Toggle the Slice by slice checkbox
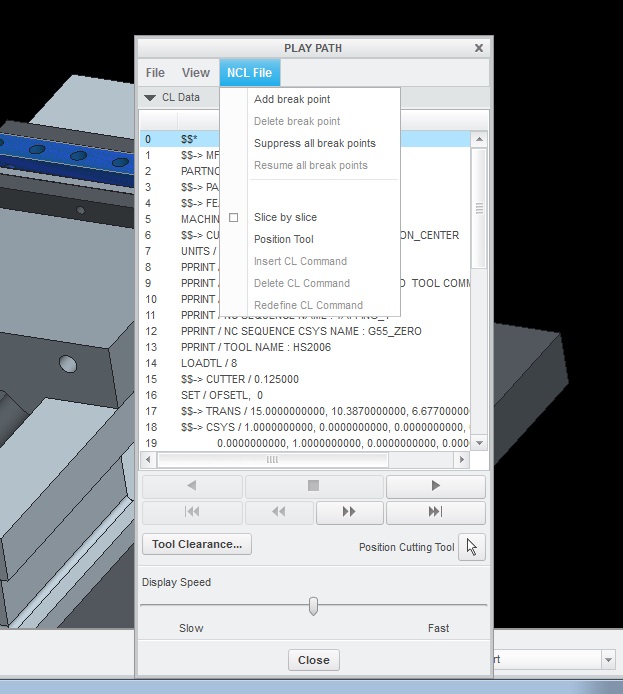Image resolution: width=623 pixels, height=694 pixels. pos(234,217)
